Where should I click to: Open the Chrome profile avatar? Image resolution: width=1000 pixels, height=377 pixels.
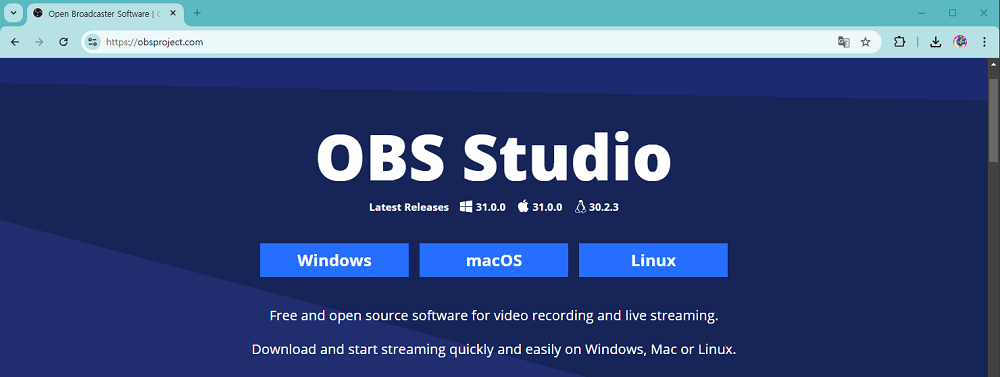(960, 42)
